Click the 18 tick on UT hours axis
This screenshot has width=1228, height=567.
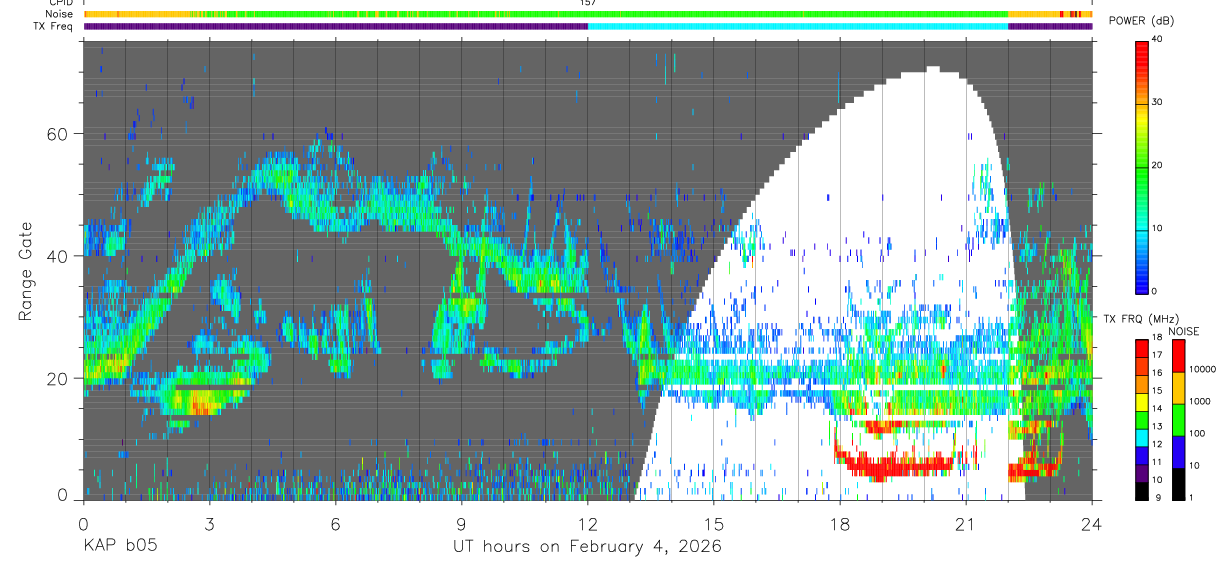(x=840, y=524)
